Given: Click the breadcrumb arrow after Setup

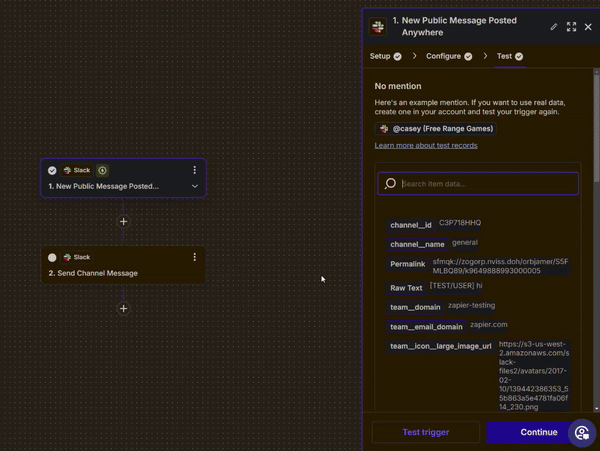Looking at the screenshot, I should (x=414, y=56).
